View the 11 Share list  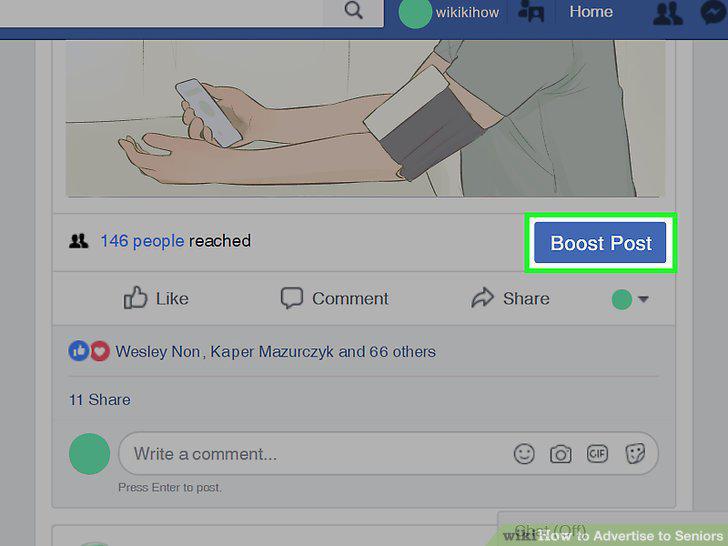tap(99, 400)
